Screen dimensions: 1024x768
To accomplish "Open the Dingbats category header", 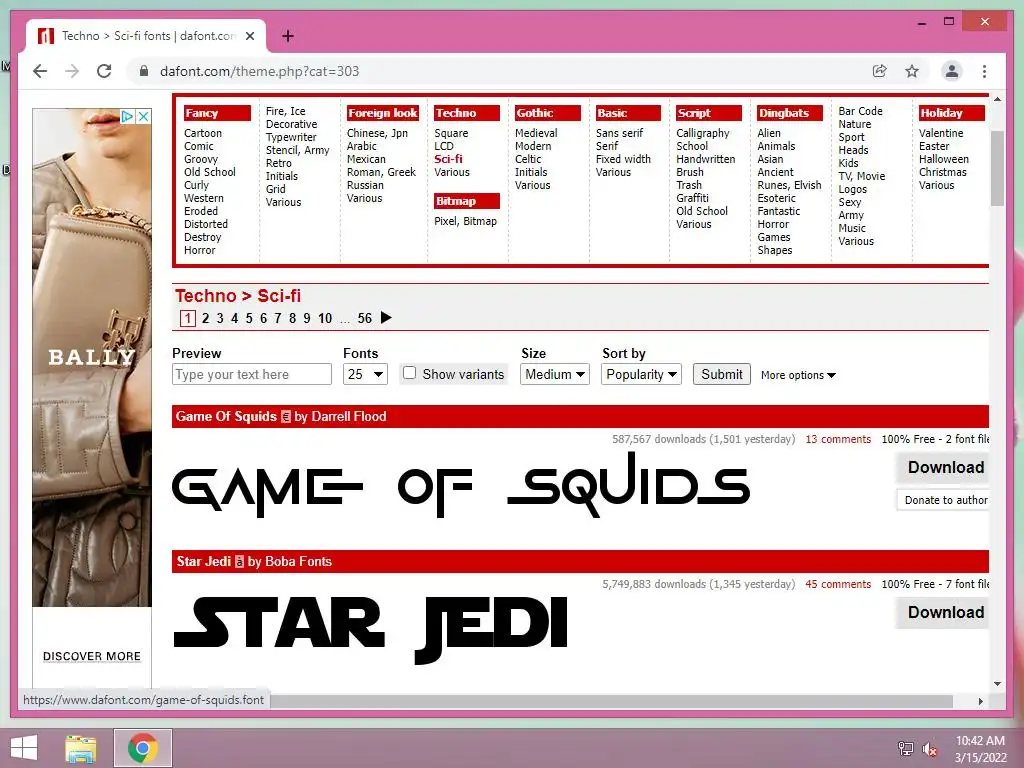I will pos(790,113).
